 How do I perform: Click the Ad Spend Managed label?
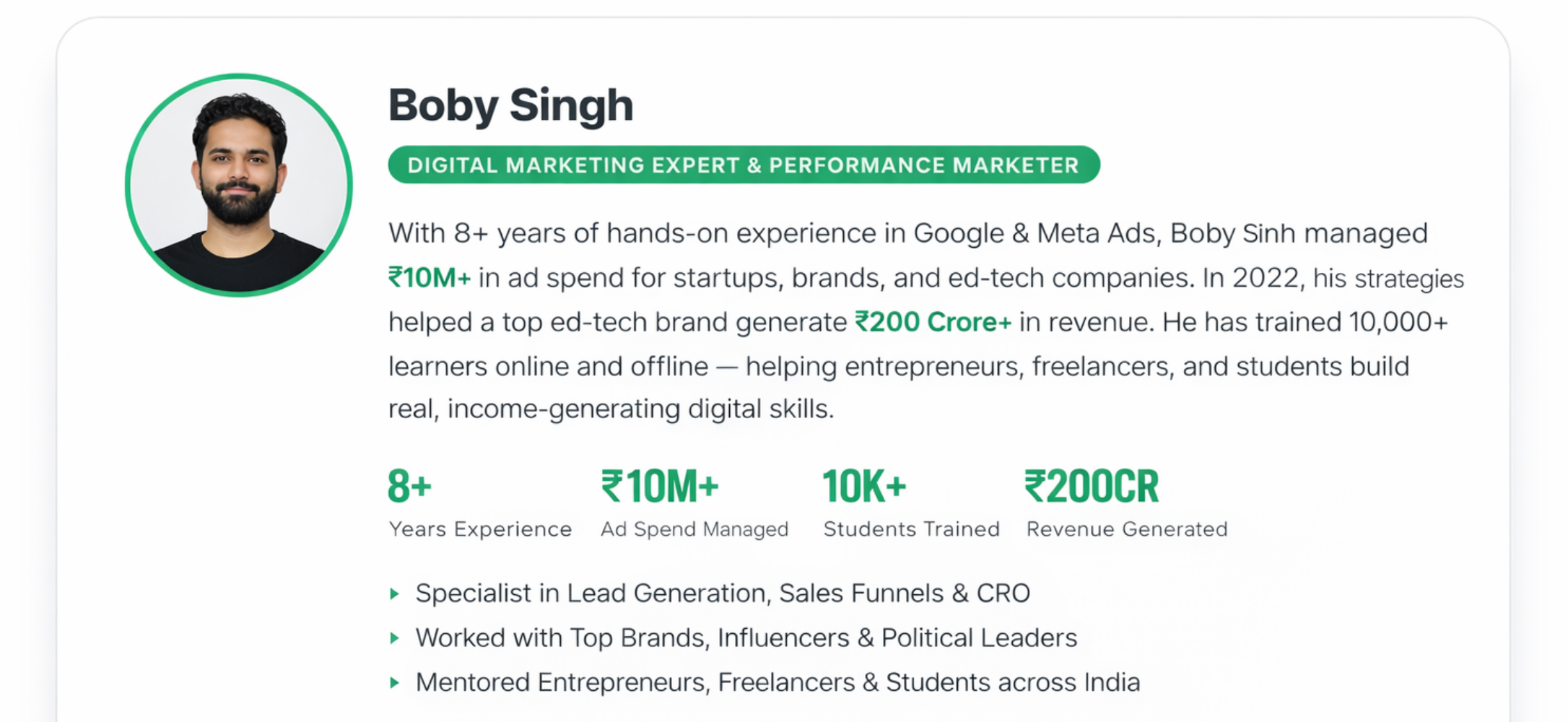694,530
